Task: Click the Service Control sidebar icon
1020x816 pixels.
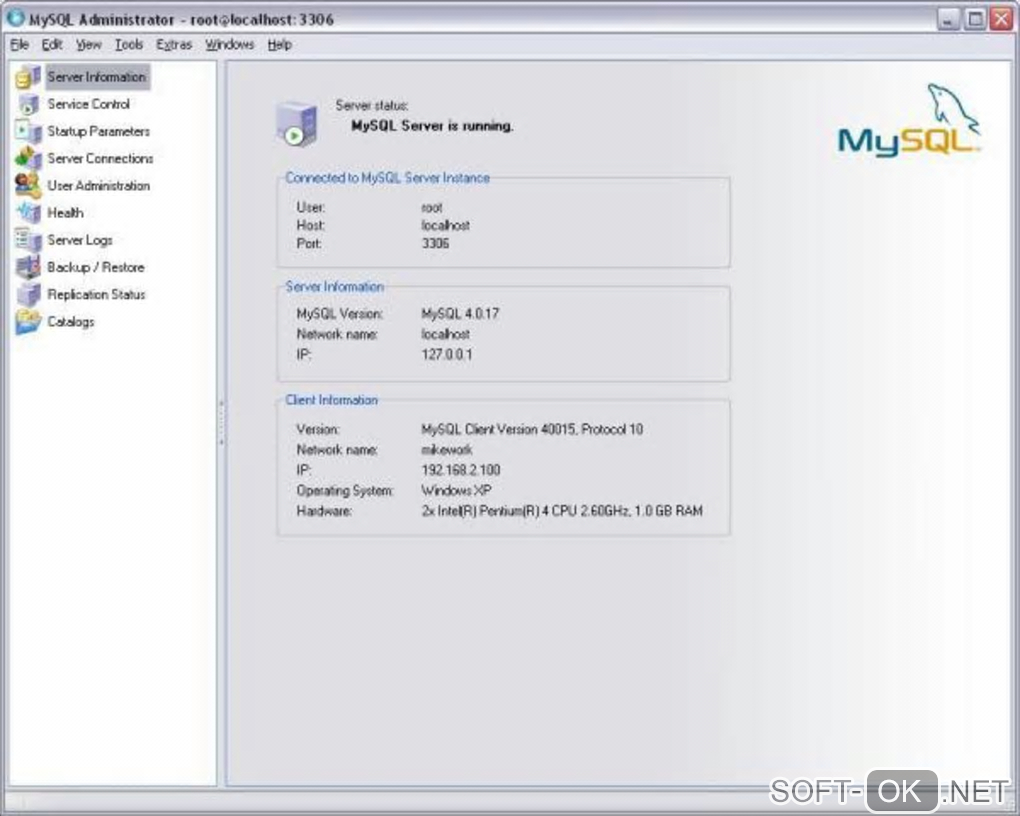Action: (x=28, y=104)
